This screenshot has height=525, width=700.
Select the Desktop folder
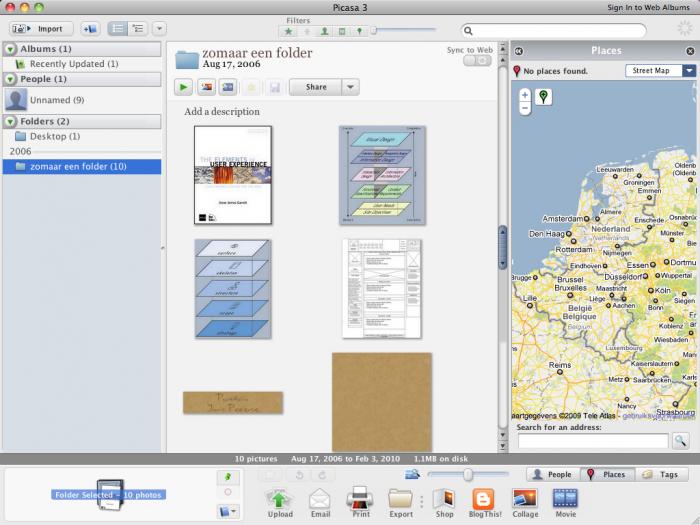(55, 136)
